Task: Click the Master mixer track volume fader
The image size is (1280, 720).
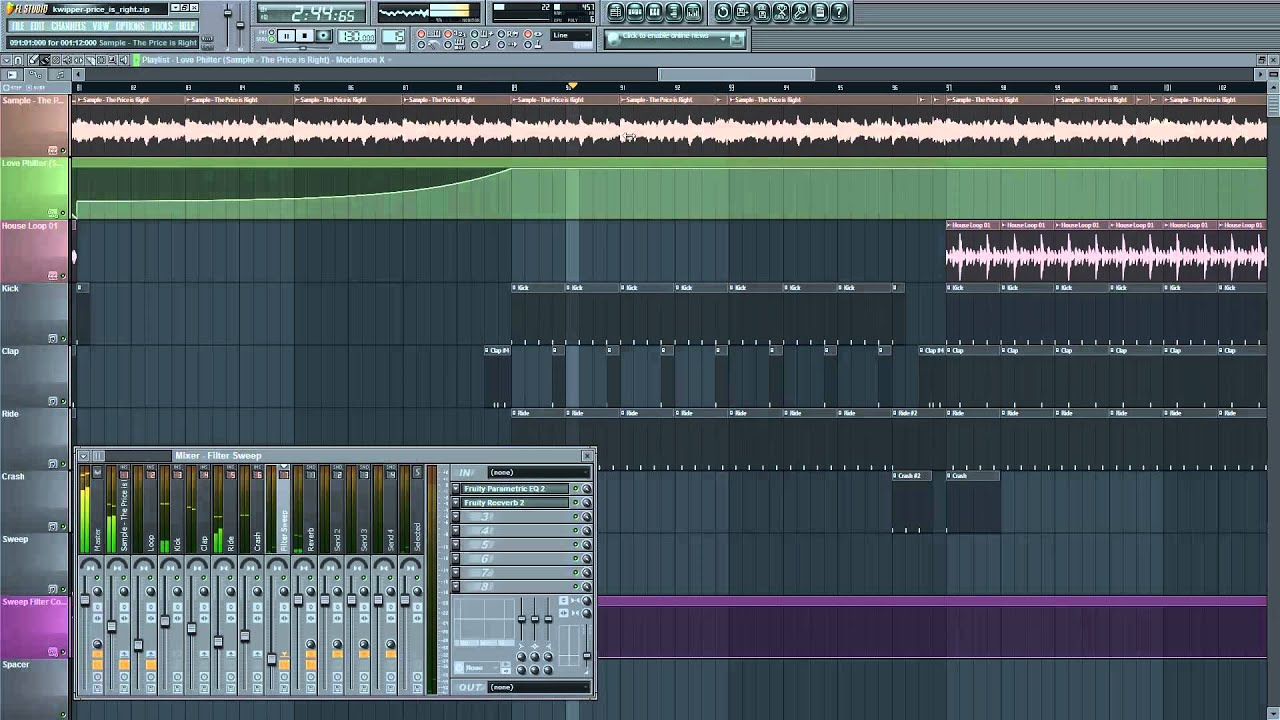Action: click(x=85, y=599)
